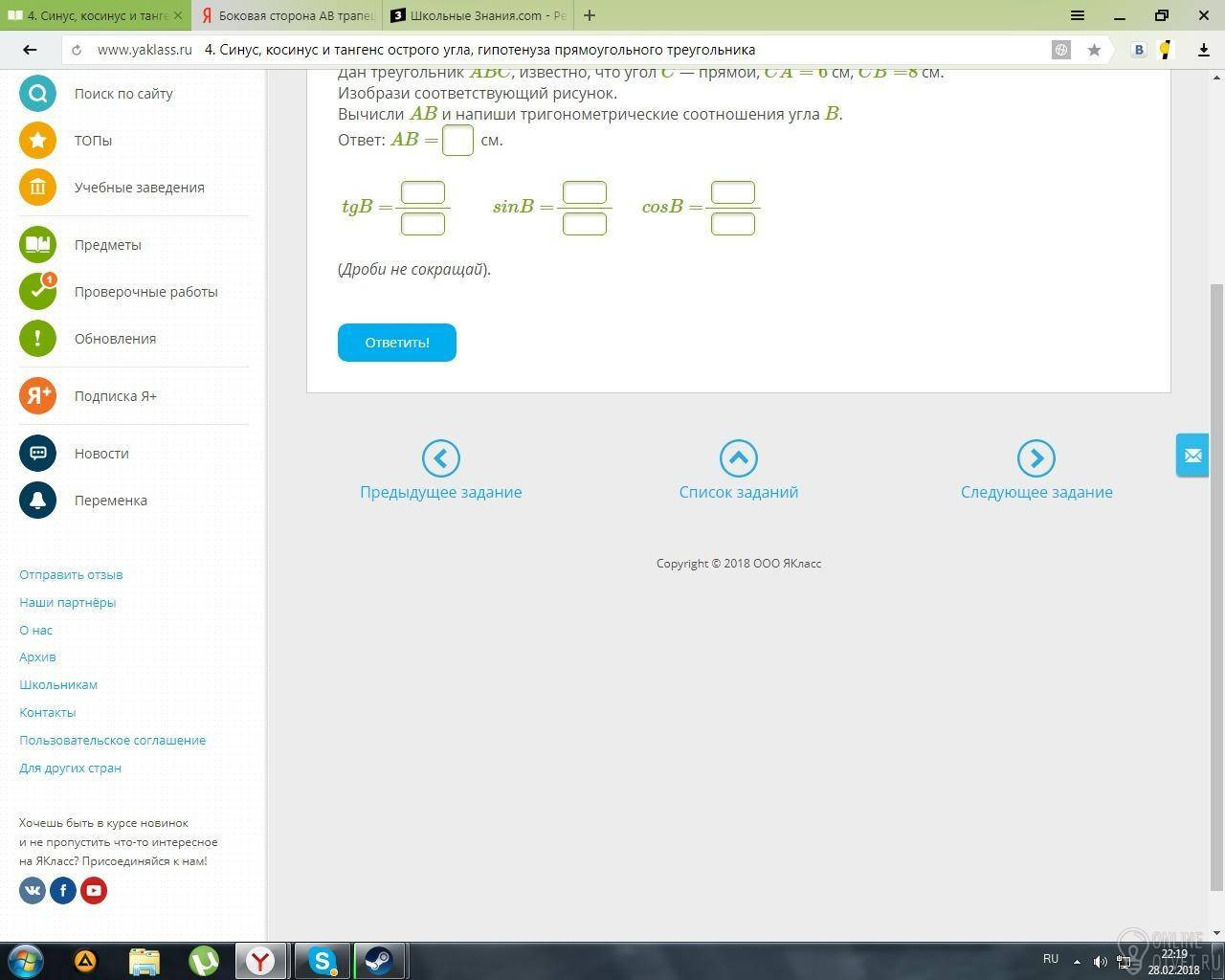Open new browser tab plus button
The image size is (1225, 980).
pos(590,15)
